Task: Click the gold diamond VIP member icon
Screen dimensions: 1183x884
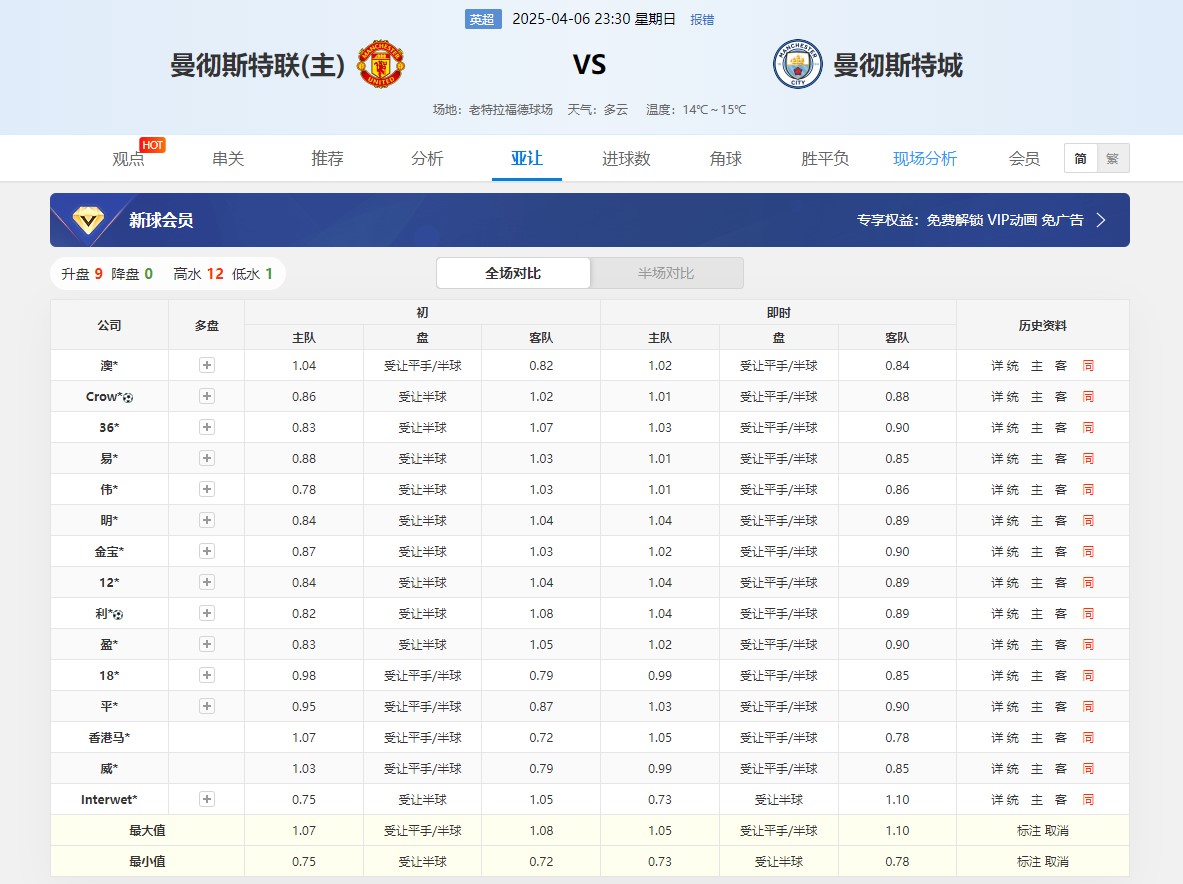Action: 89,220
